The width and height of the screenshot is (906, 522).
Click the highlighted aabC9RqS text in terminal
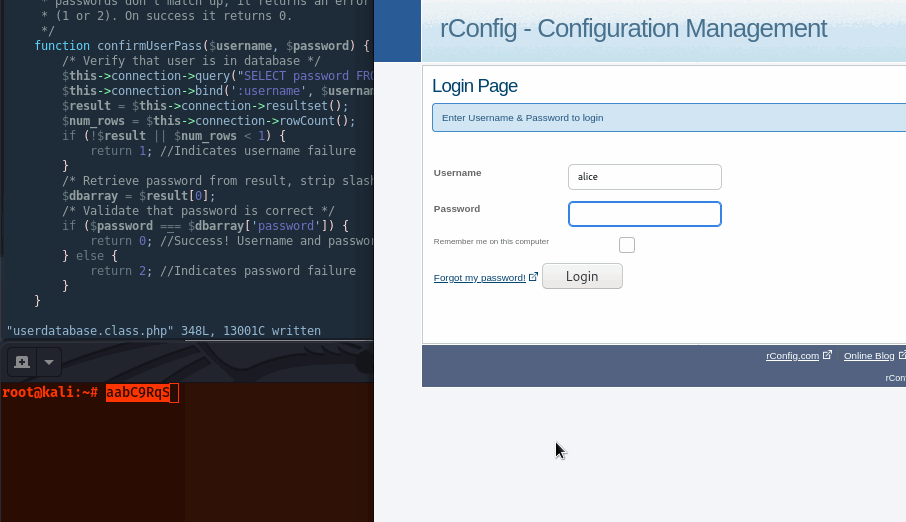[138, 393]
